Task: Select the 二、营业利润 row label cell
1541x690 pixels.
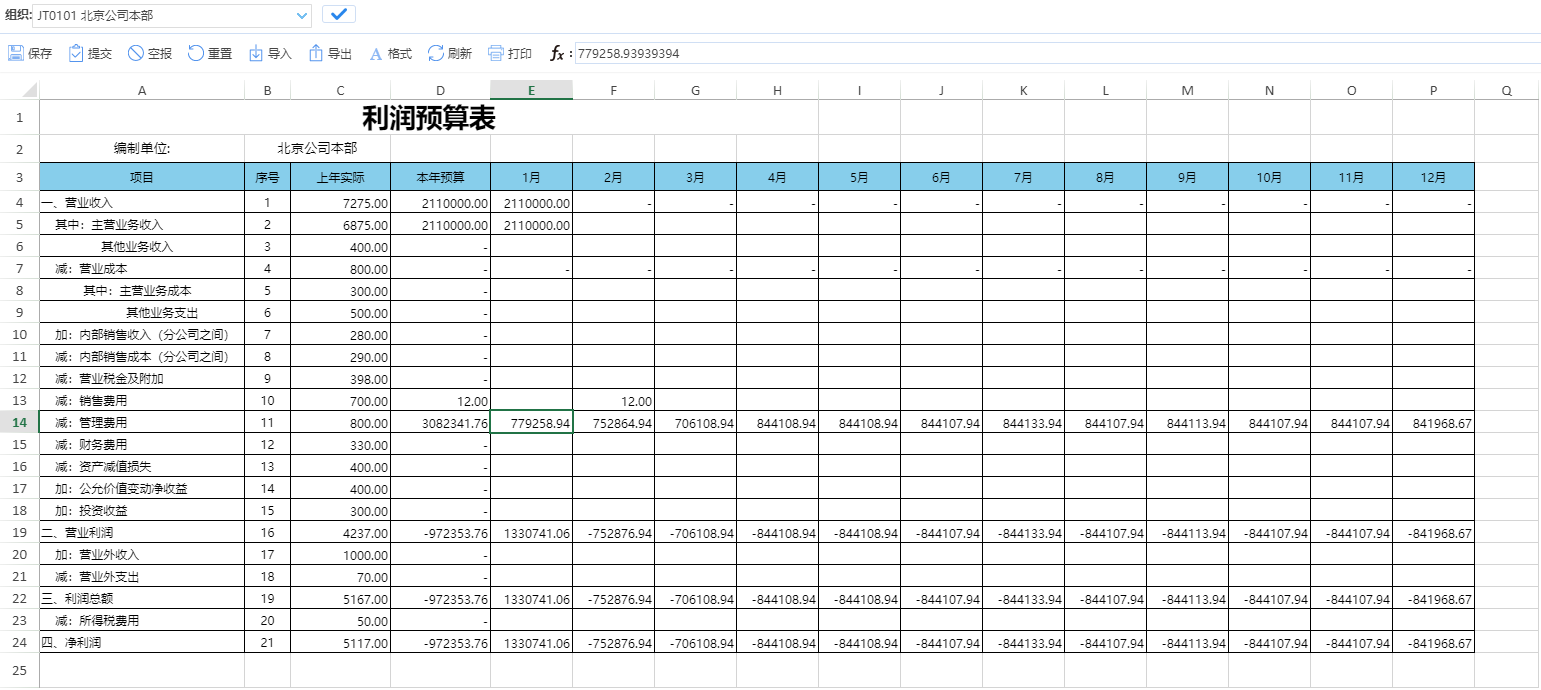Action: [141, 533]
